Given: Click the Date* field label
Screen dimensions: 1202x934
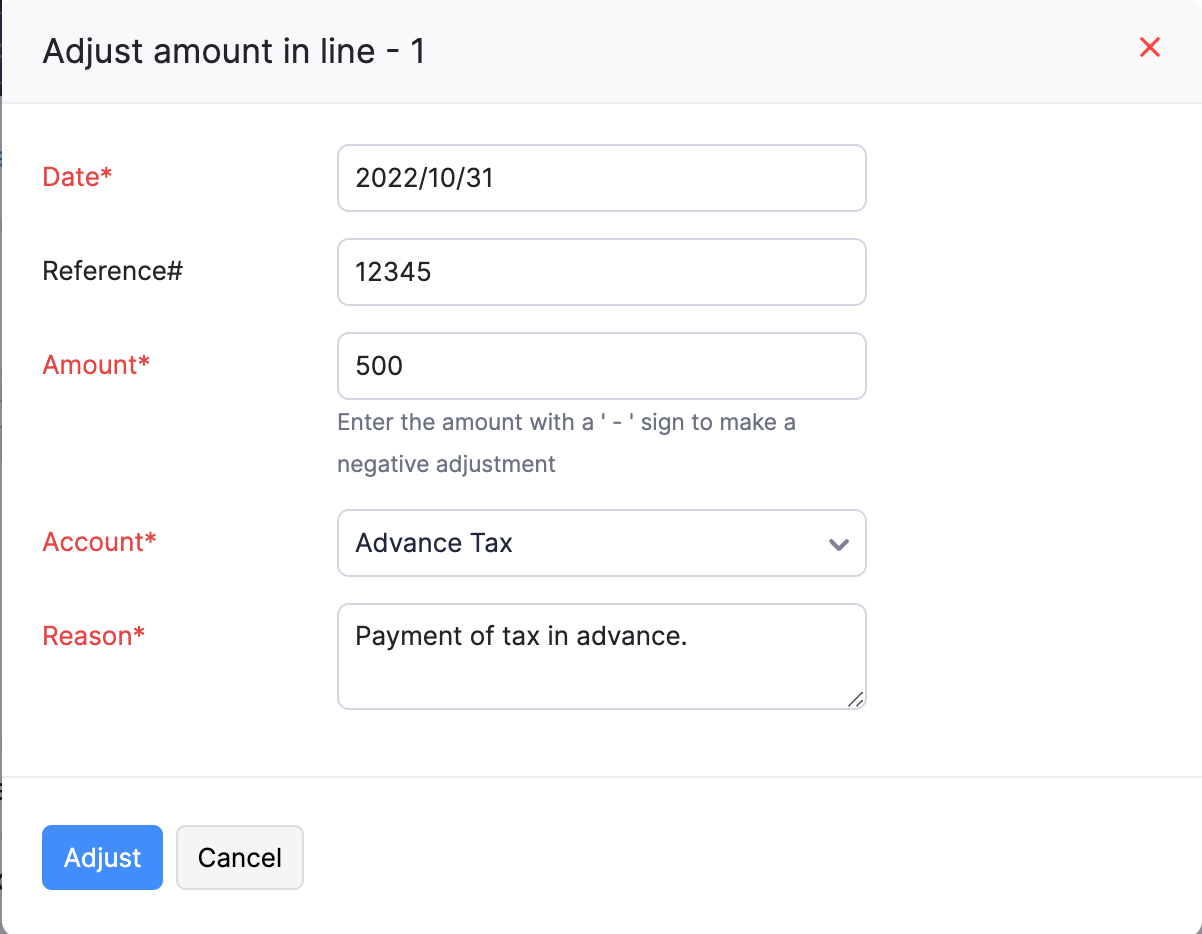Looking at the screenshot, I should point(77,176).
